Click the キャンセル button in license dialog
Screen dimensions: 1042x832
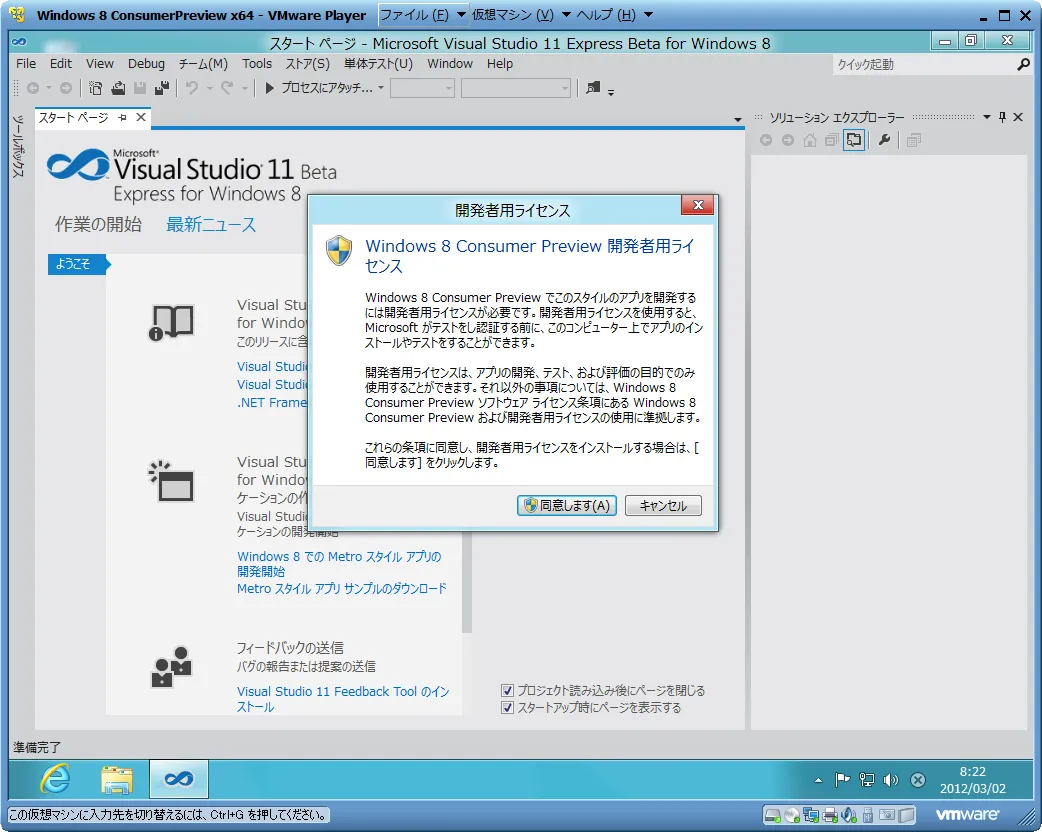point(663,506)
